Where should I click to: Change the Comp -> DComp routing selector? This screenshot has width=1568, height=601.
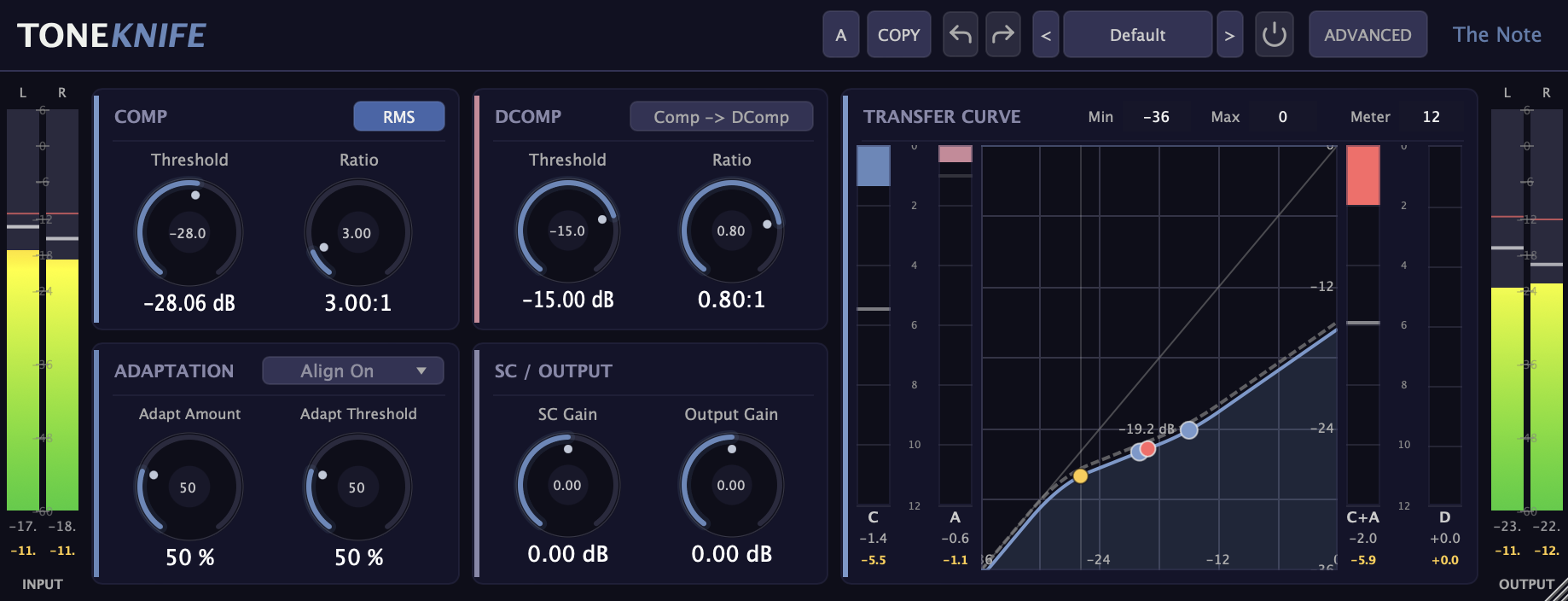point(721,117)
